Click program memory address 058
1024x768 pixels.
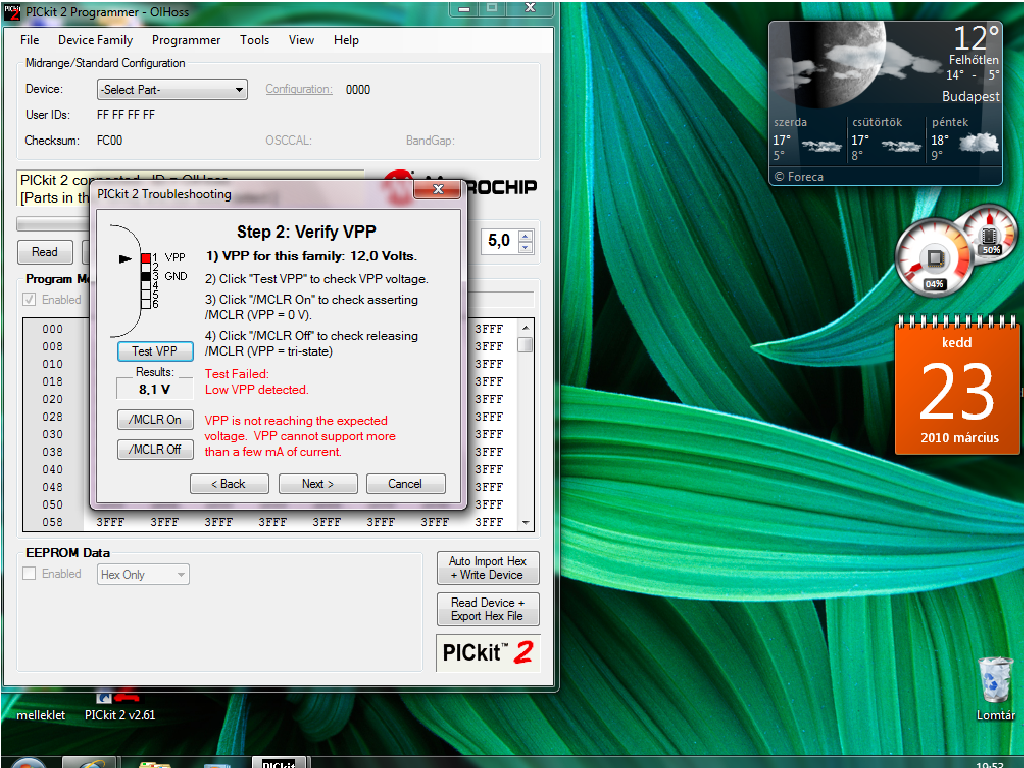pos(52,522)
